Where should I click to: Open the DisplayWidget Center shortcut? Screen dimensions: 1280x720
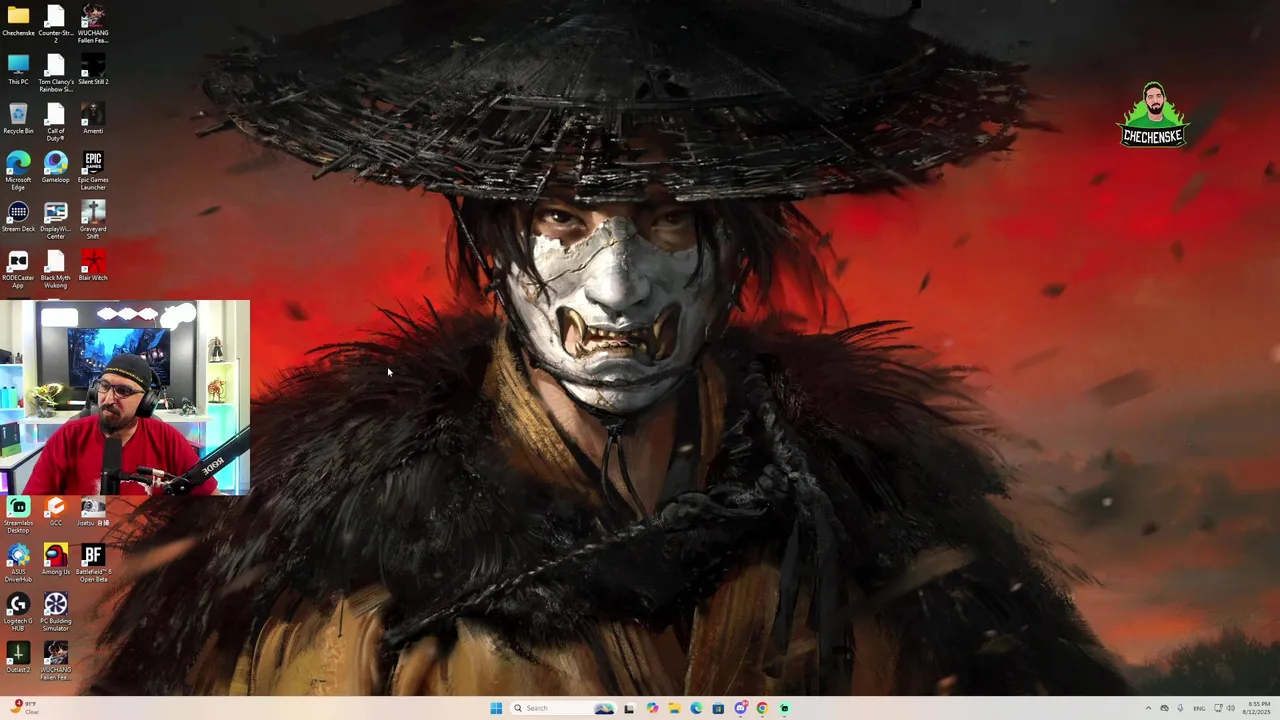click(x=55, y=220)
